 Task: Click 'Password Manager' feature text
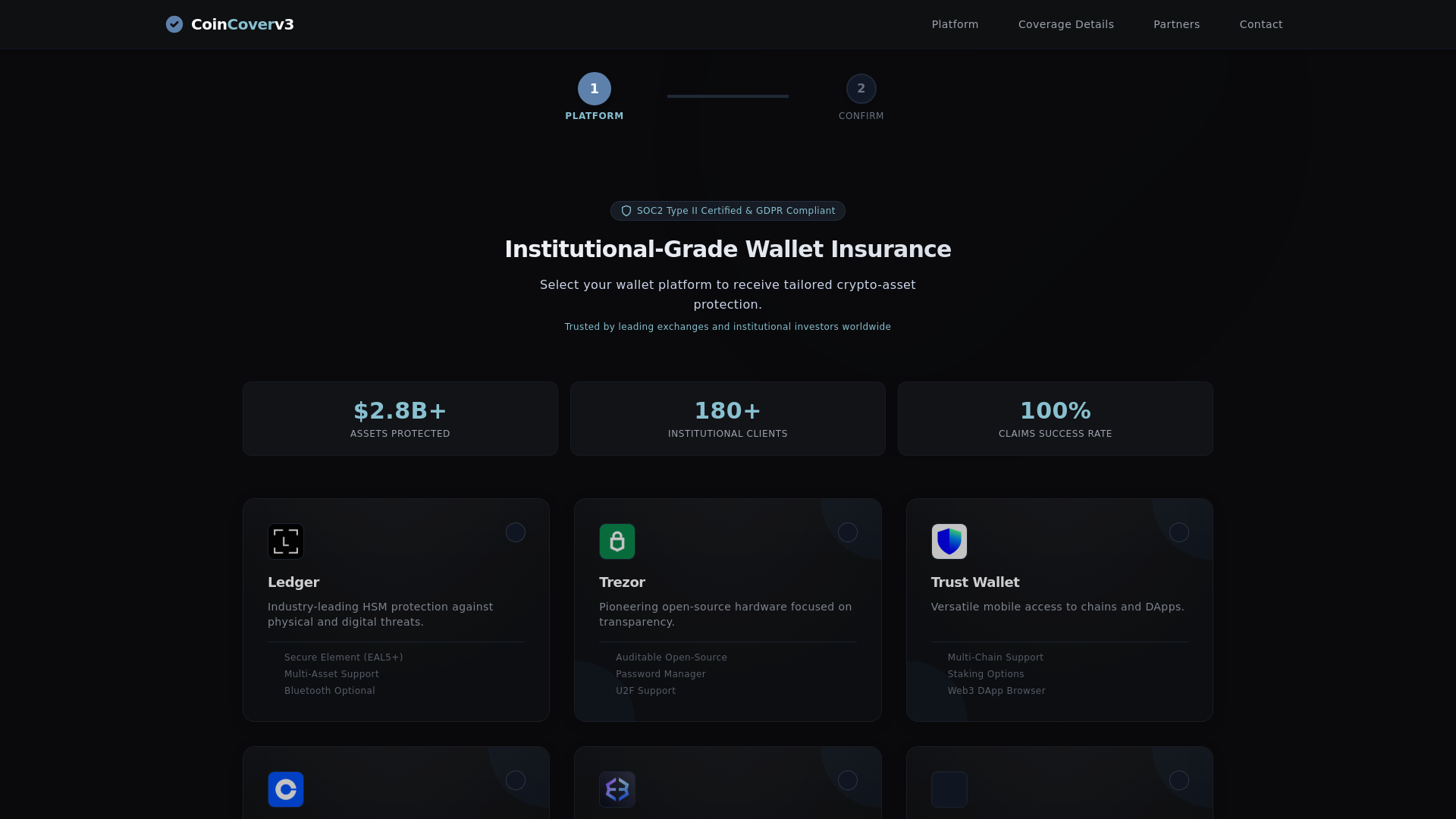coord(661,674)
